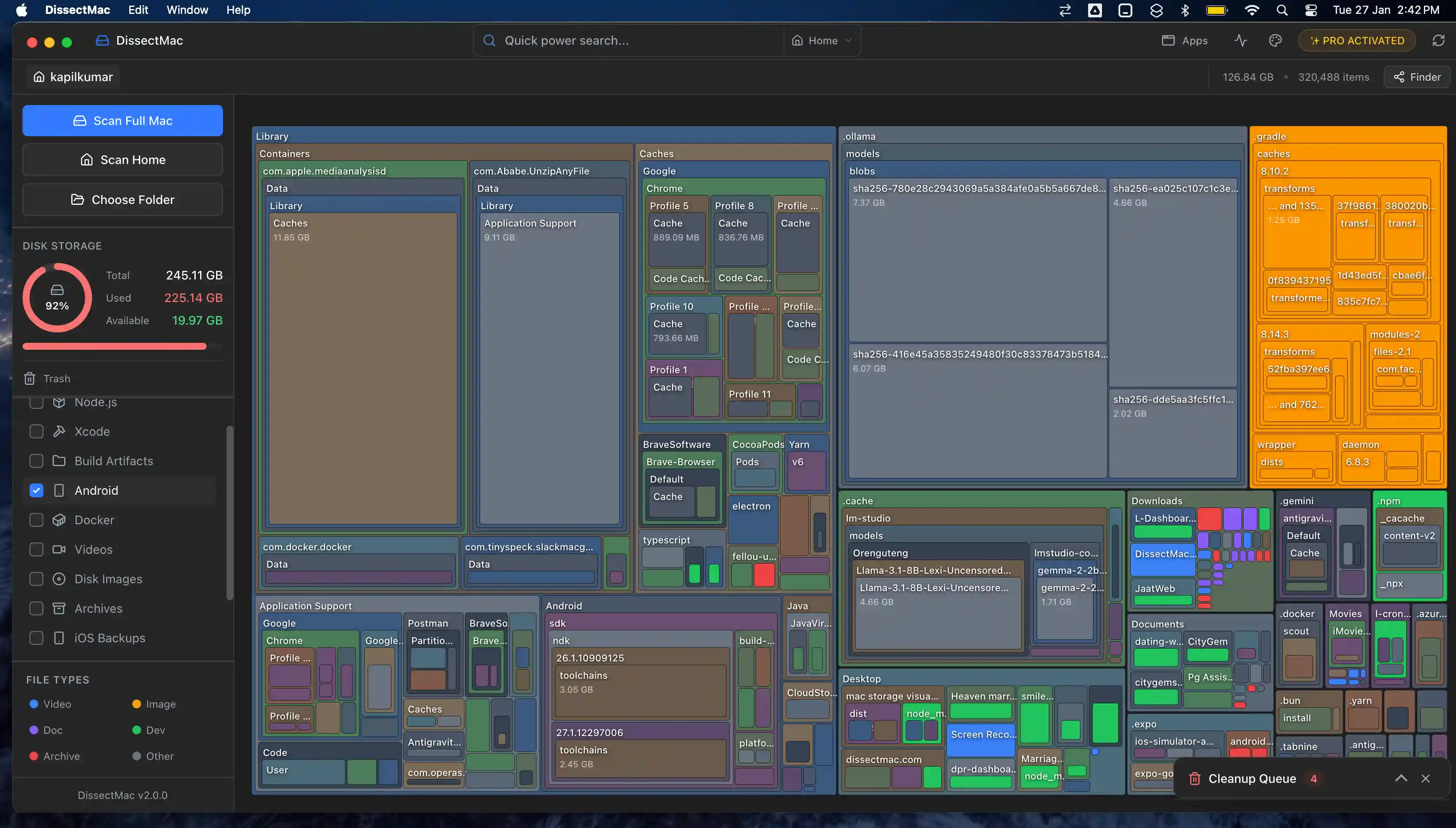Image resolution: width=1456 pixels, height=828 pixels.
Task: Dismiss the Cleanup Queue panel
Action: pyautogui.click(x=1425, y=778)
